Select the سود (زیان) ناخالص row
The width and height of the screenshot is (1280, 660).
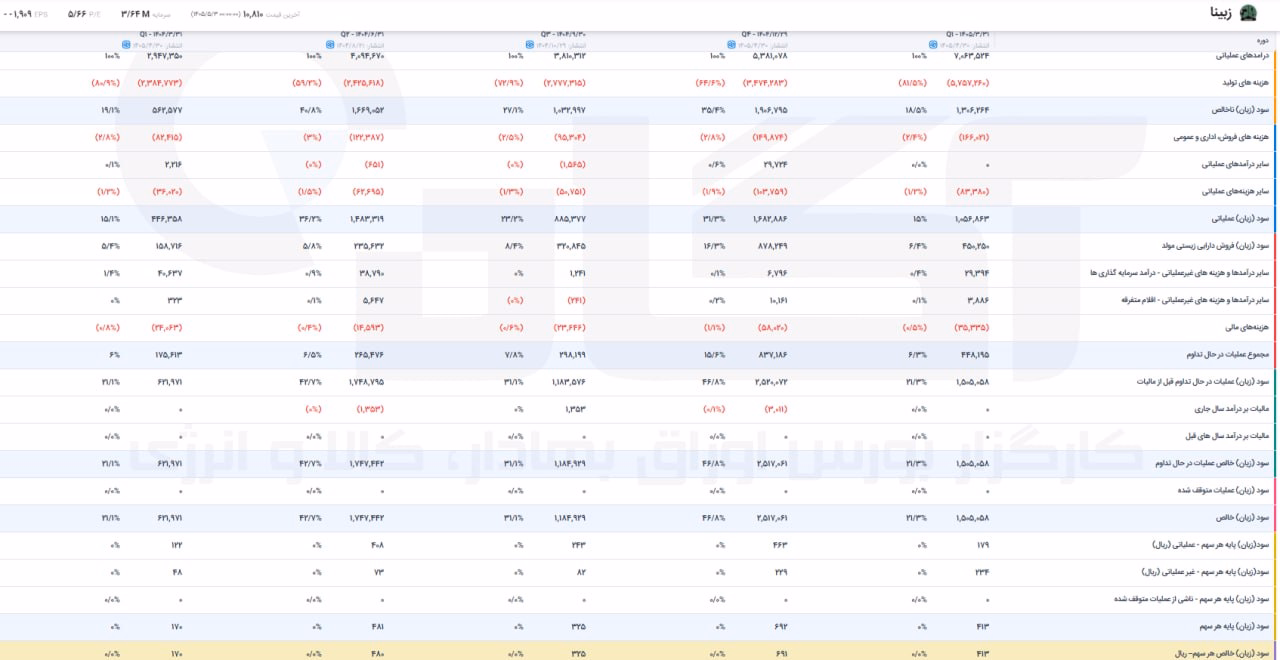point(640,110)
